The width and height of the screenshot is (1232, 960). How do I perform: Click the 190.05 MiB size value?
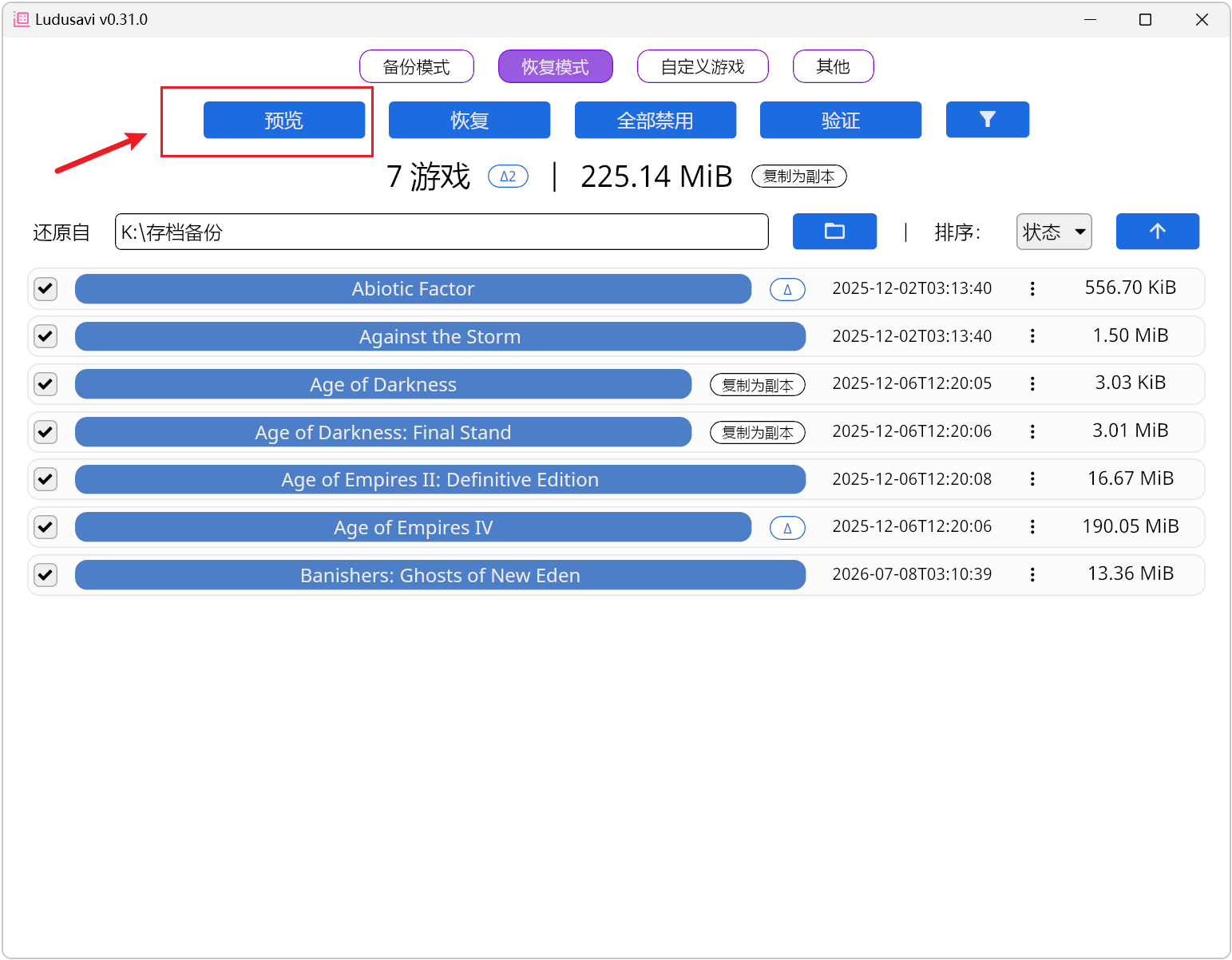1131,526
